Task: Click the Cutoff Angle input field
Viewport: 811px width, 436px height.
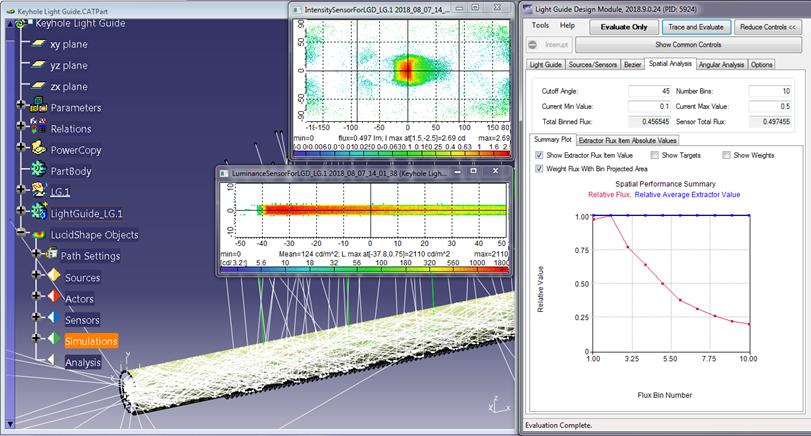Action: point(650,91)
